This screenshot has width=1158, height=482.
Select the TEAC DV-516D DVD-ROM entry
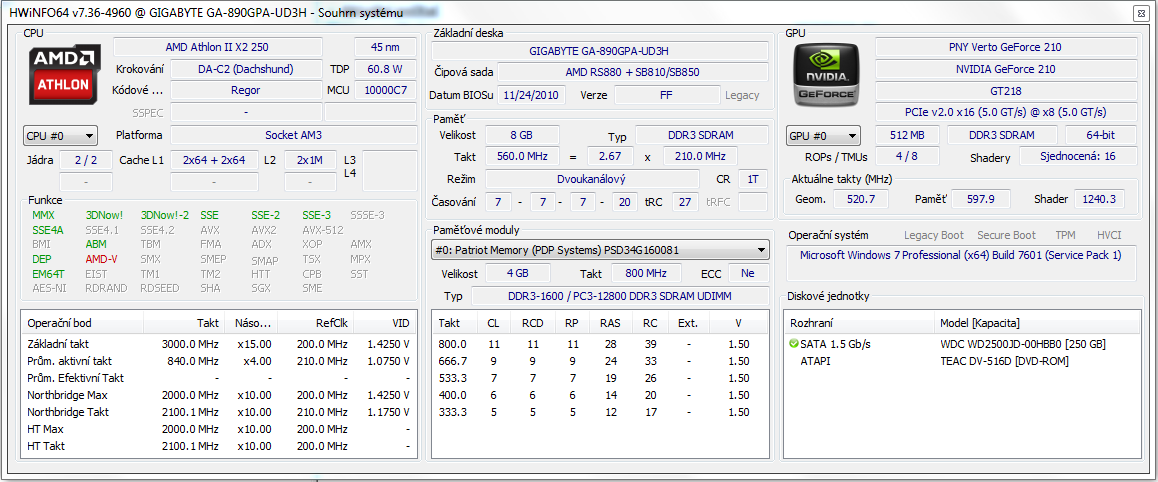(1004, 361)
